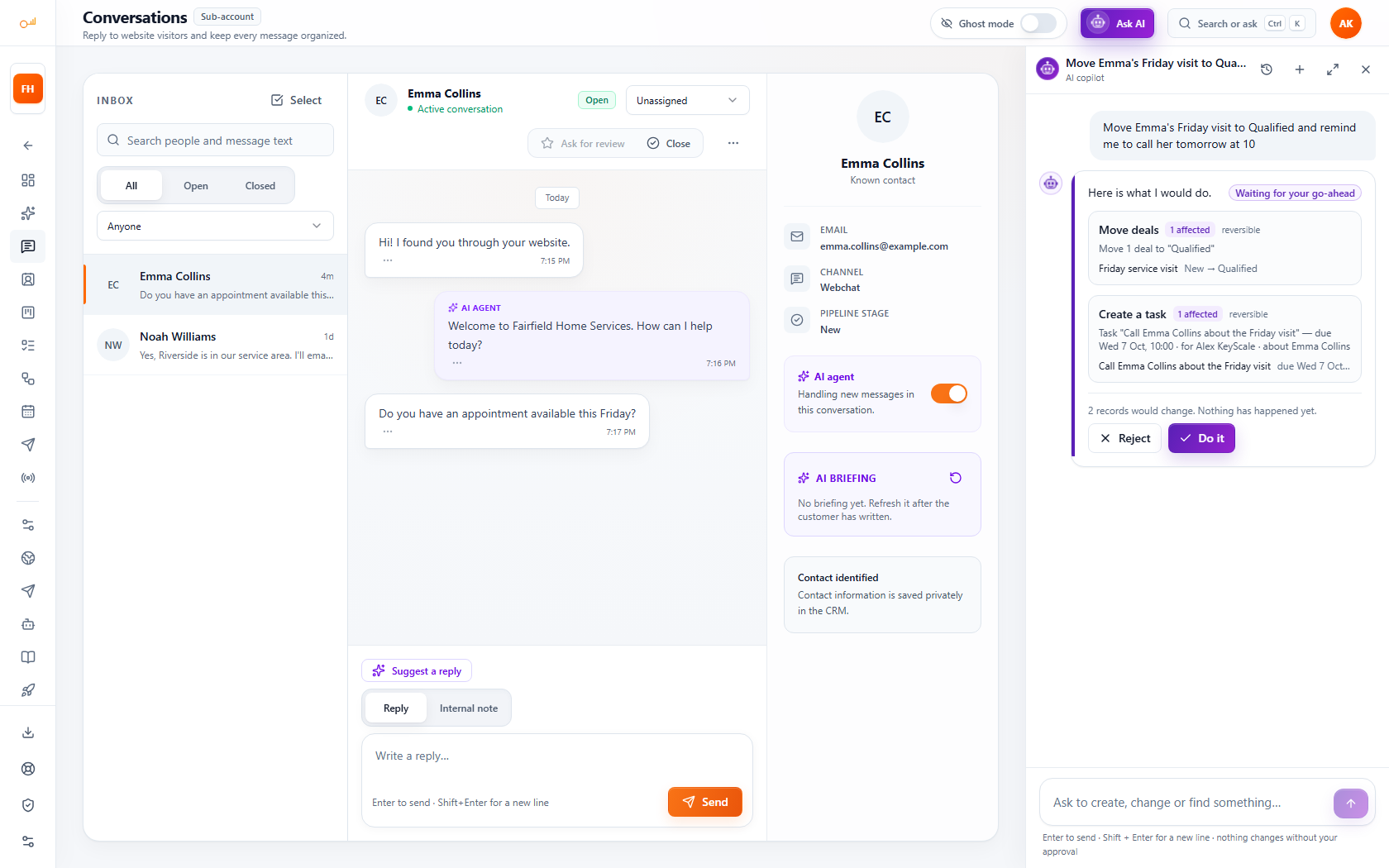
Task: Open the lifebuoy support icon in sidebar
Action: coord(28,769)
